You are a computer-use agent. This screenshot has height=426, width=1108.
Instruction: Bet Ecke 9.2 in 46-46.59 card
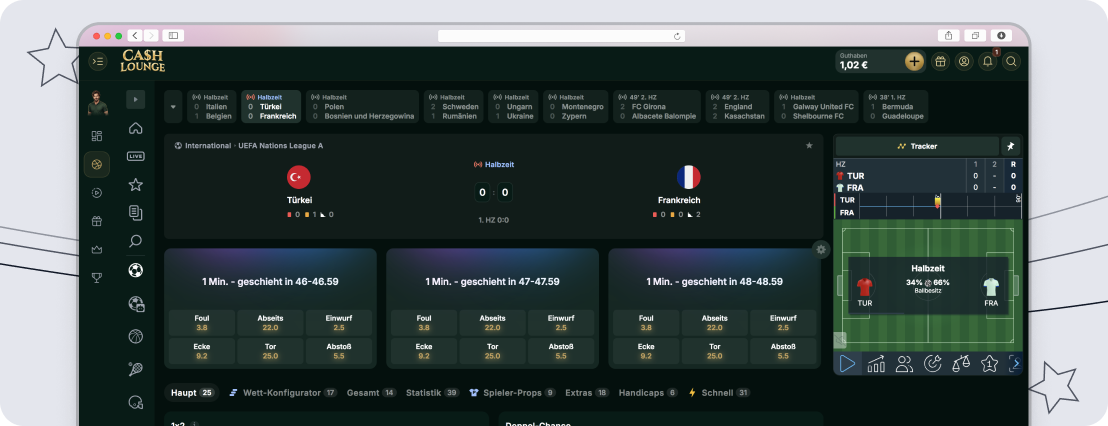(201, 351)
